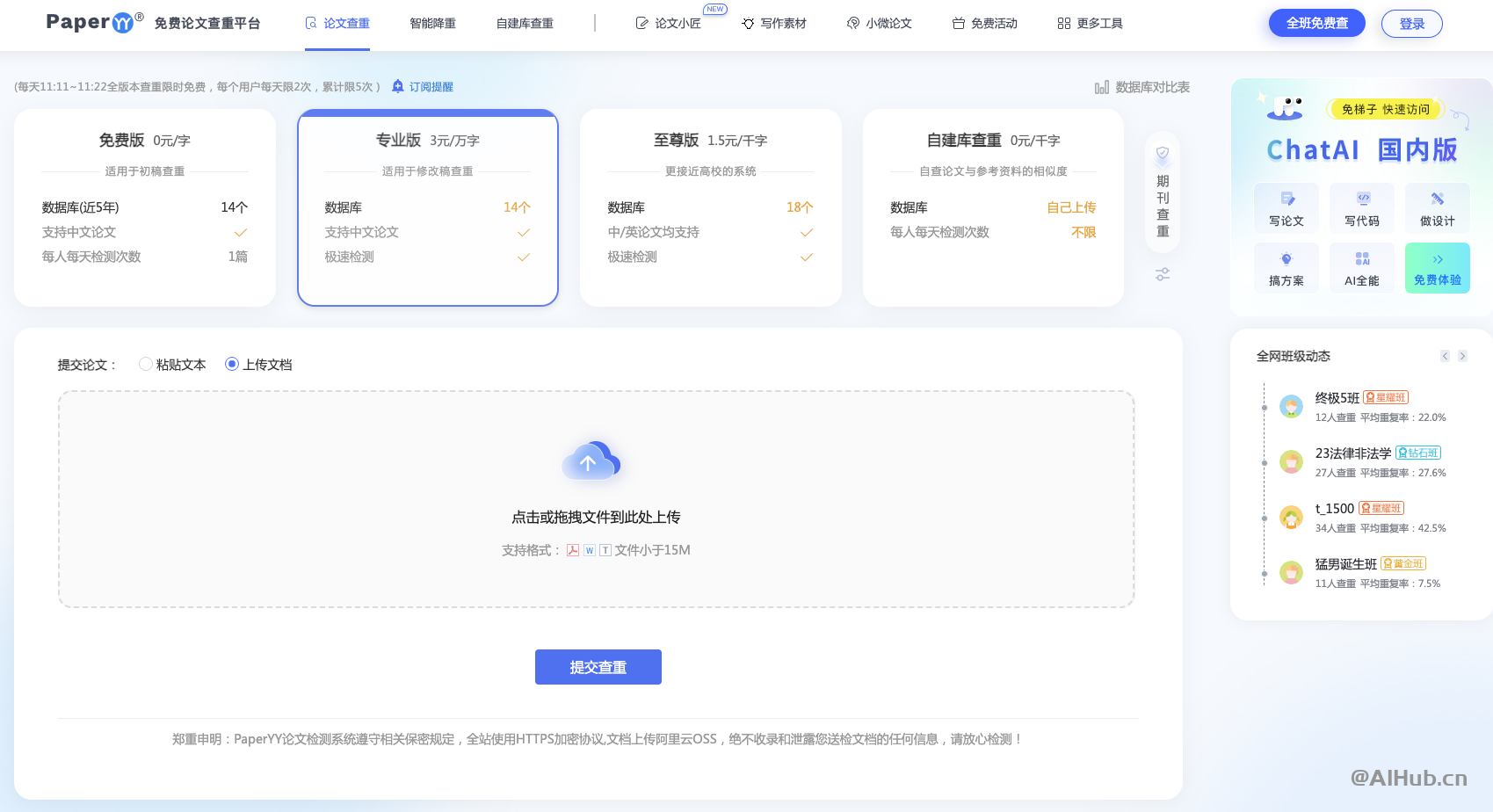Switch to the 智能降重 tab
This screenshot has height=812, width=1493.
point(432,24)
